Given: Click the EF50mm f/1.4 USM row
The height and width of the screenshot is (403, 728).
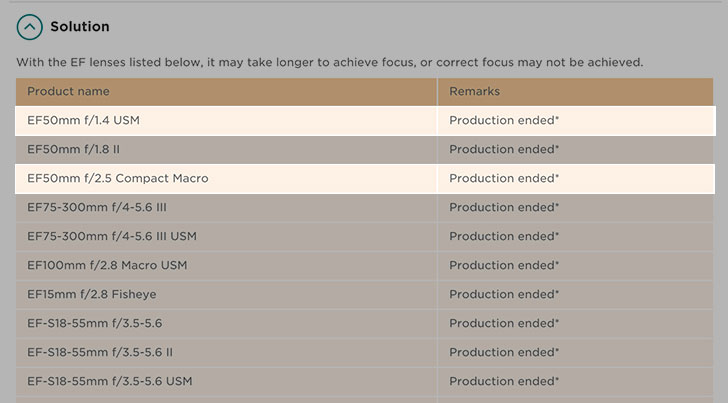Looking at the screenshot, I should tap(365, 121).
